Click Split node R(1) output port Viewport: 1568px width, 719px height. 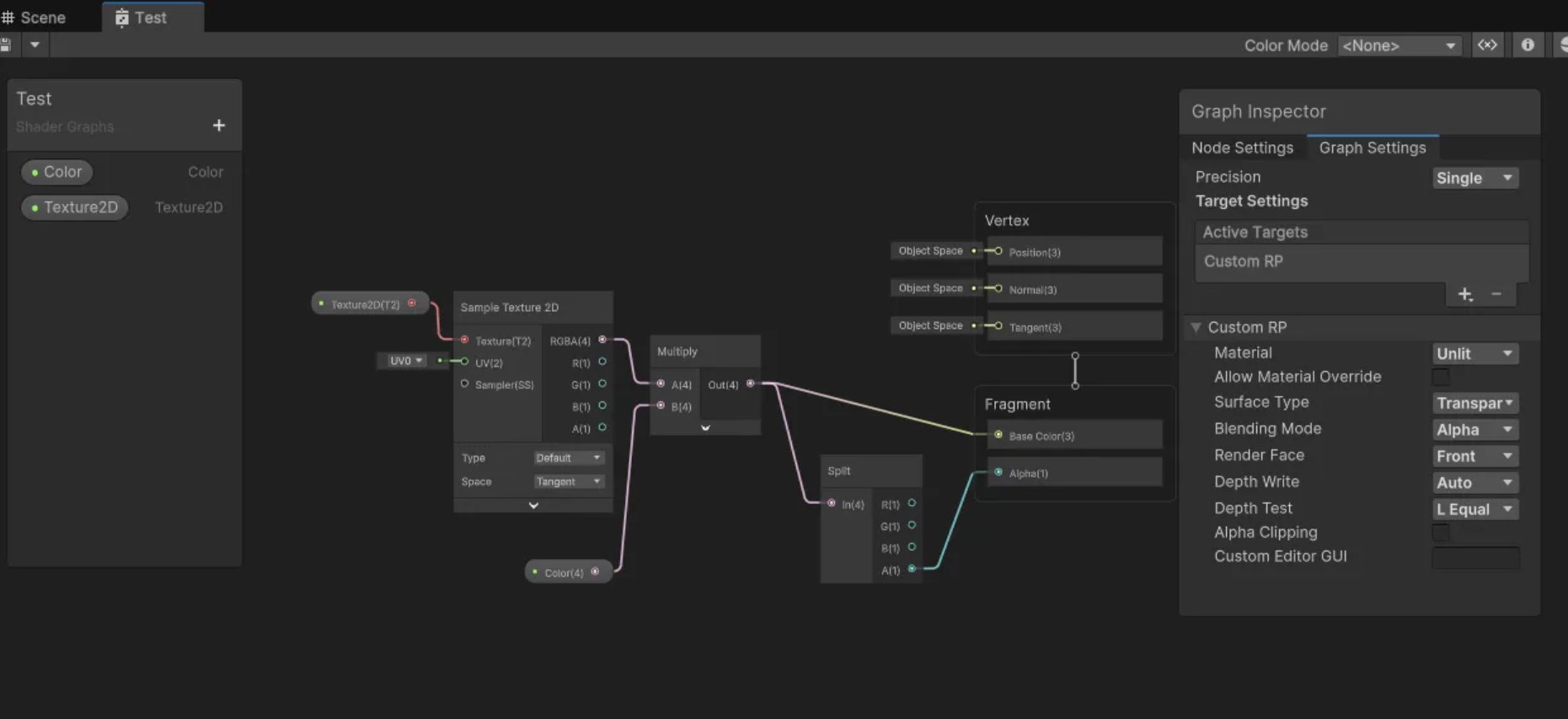912,503
